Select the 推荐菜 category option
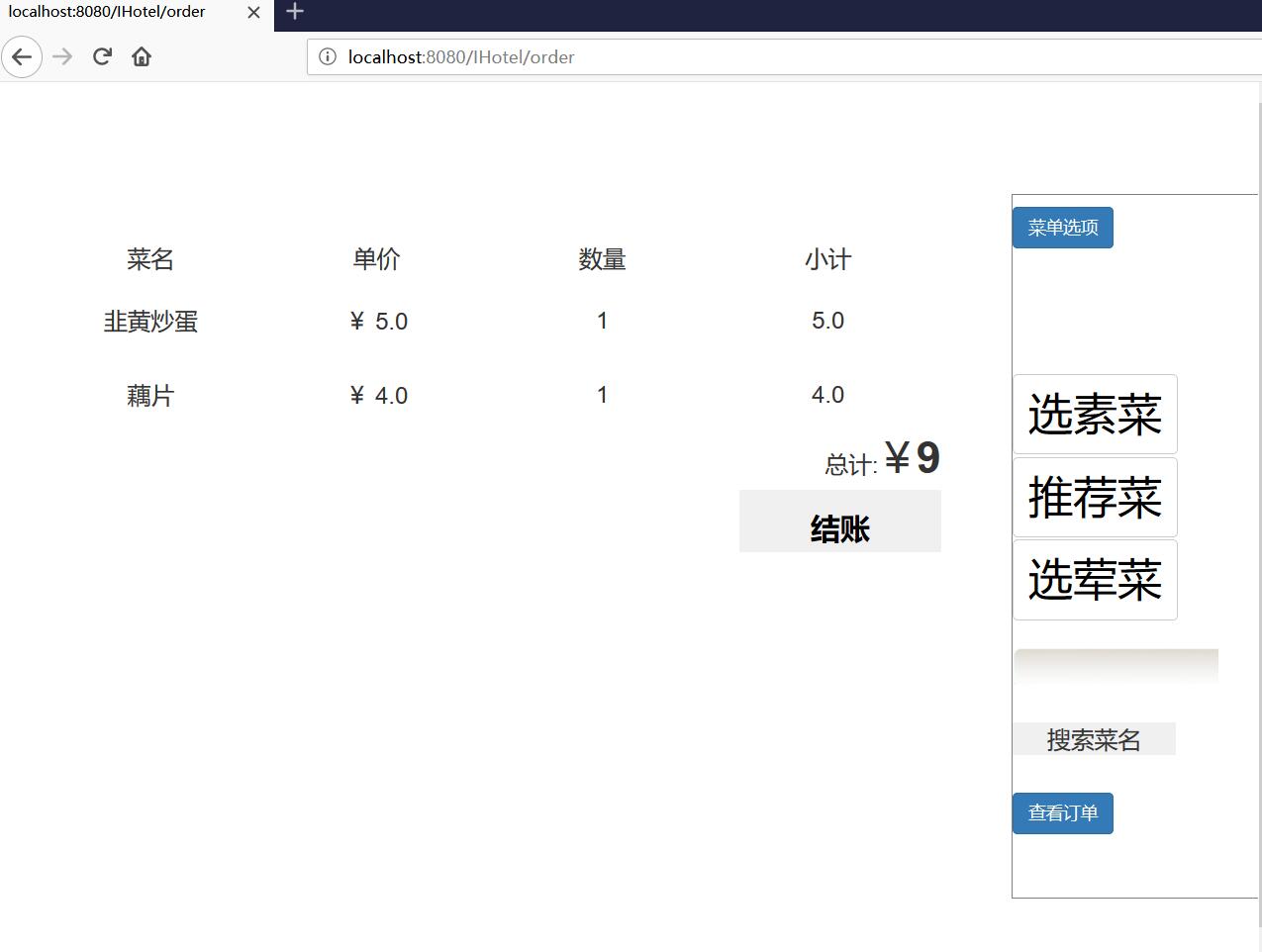Image resolution: width=1262 pixels, height=952 pixels. click(x=1094, y=498)
